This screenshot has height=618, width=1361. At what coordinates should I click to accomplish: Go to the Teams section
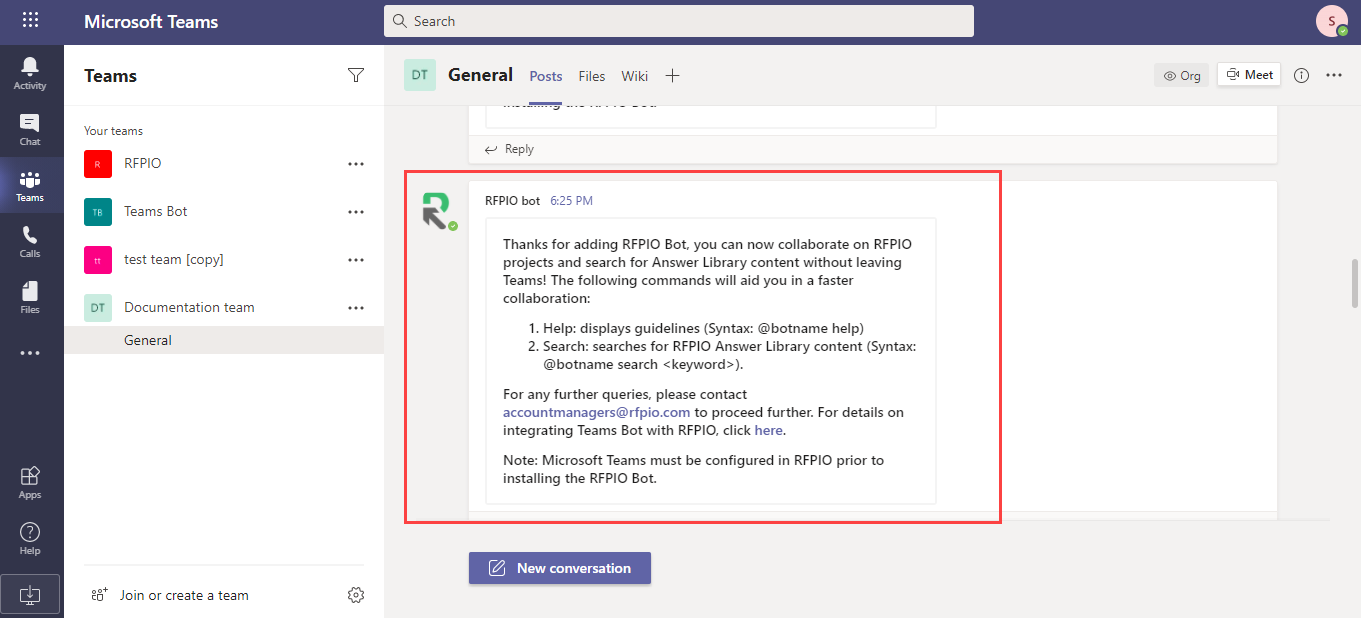pyautogui.click(x=30, y=186)
